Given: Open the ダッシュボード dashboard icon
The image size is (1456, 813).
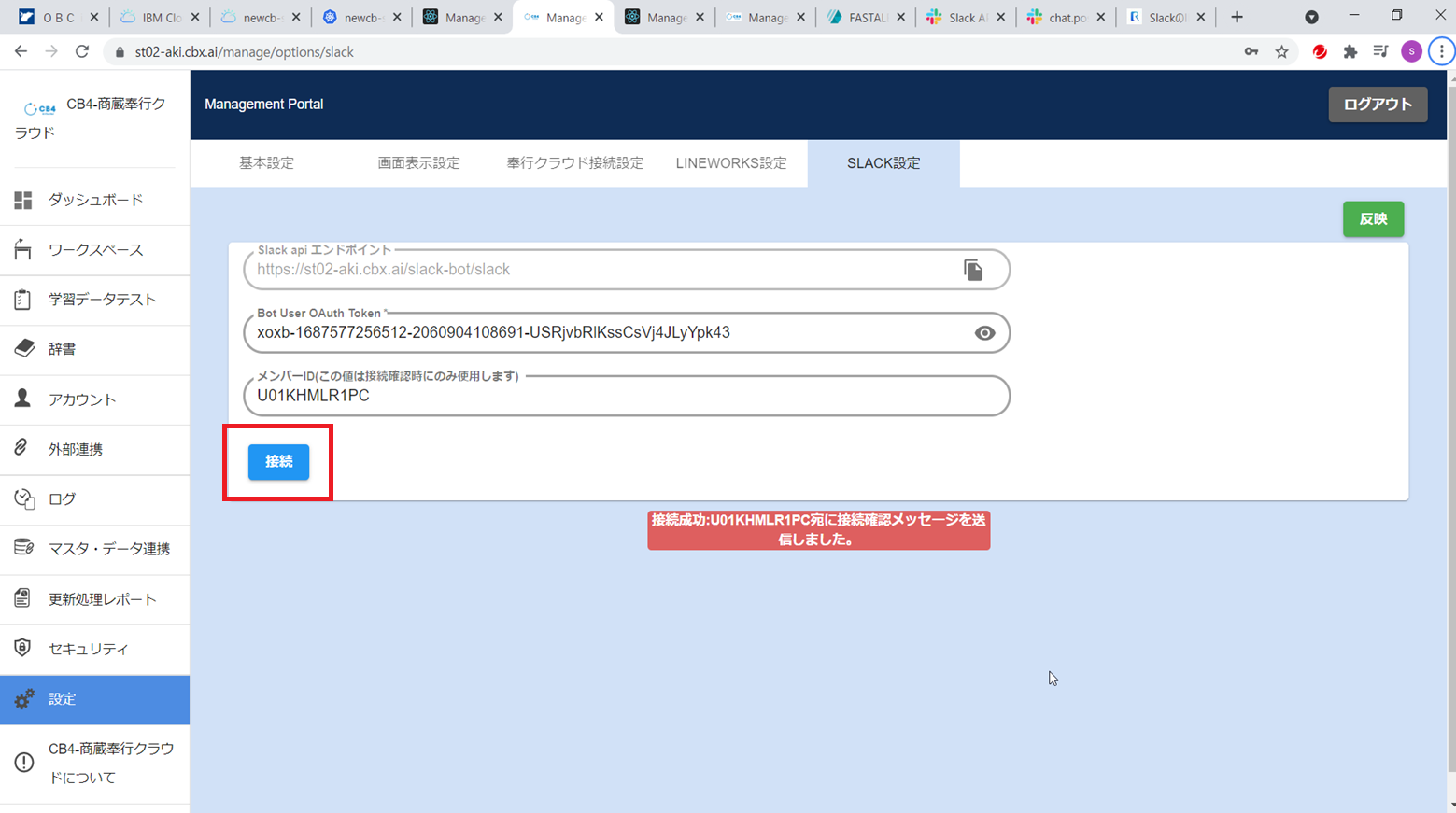Looking at the screenshot, I should [23, 200].
